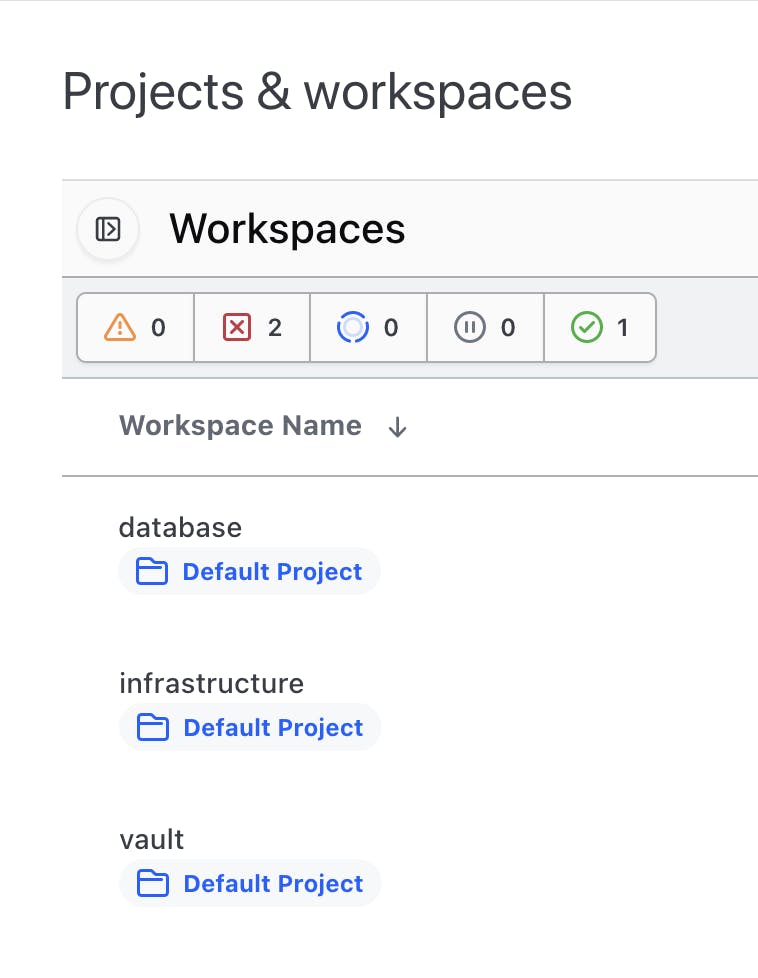758x978 pixels.
Task: Click the Workspaces section heading
Action: tap(287, 229)
